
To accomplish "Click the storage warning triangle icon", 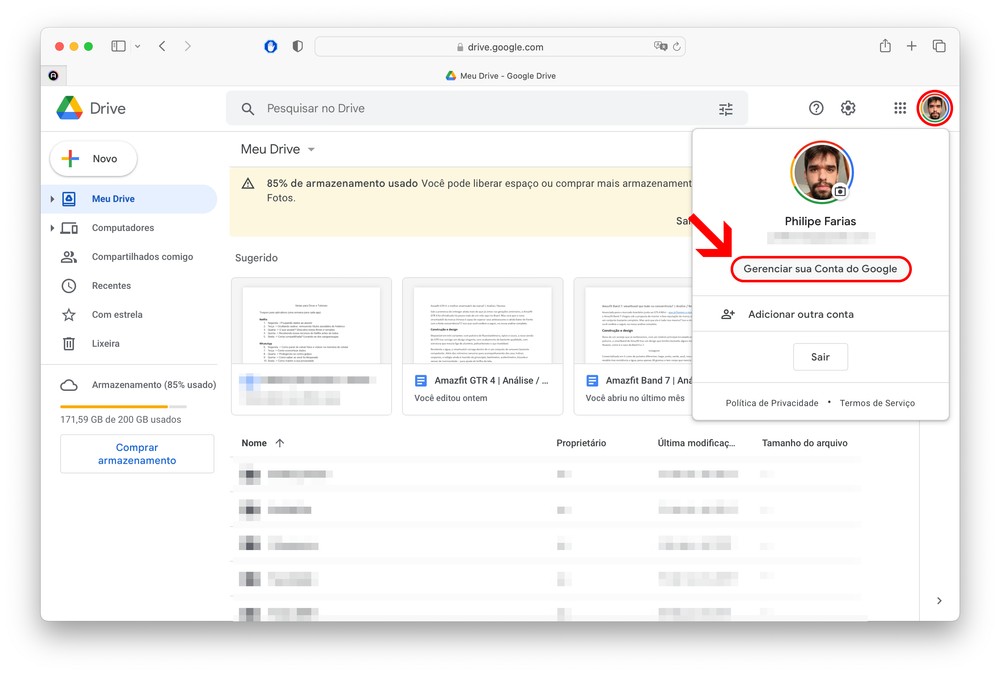I will click(248, 184).
